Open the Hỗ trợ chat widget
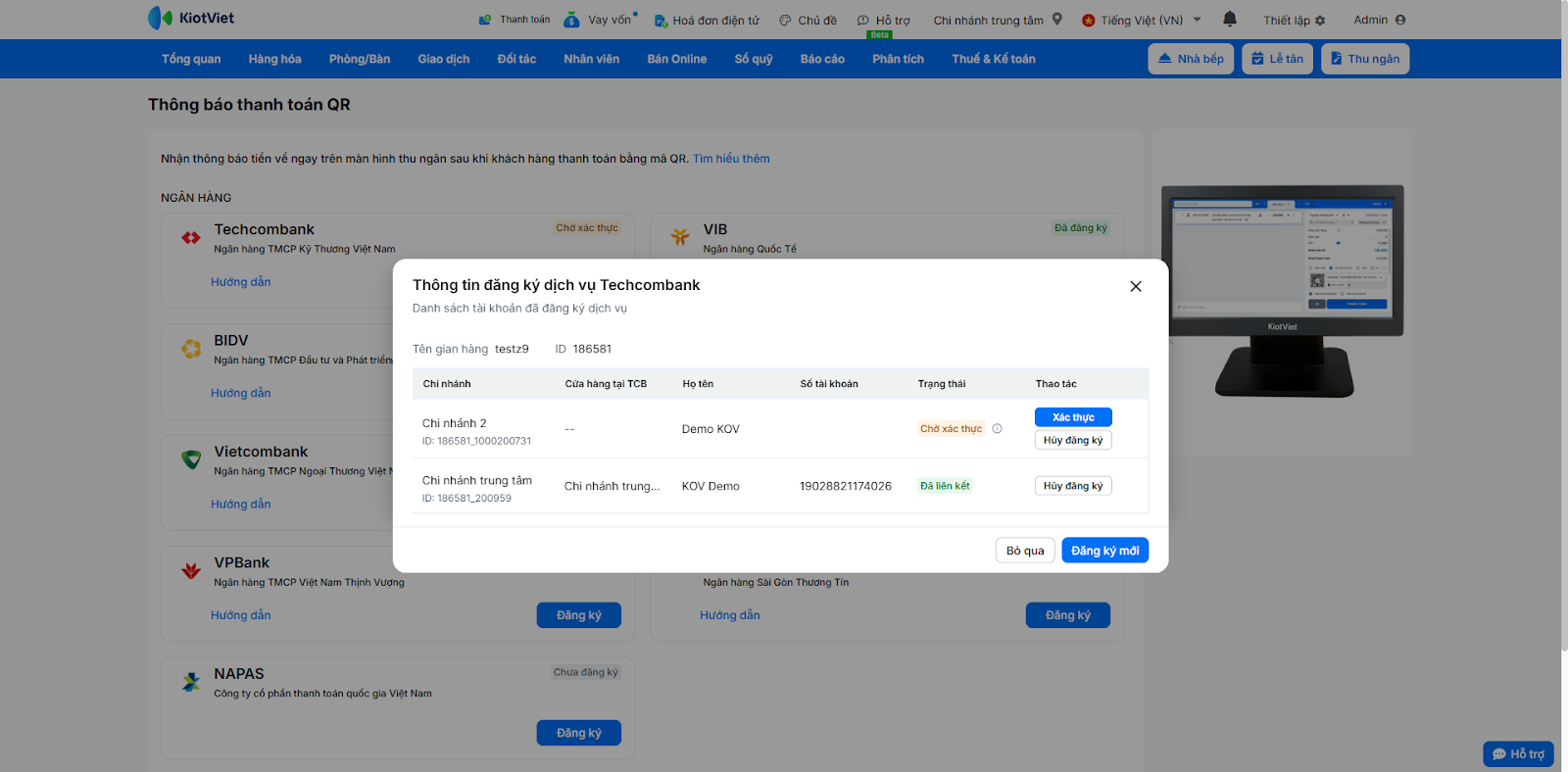The height and width of the screenshot is (772, 1568). [x=1518, y=753]
